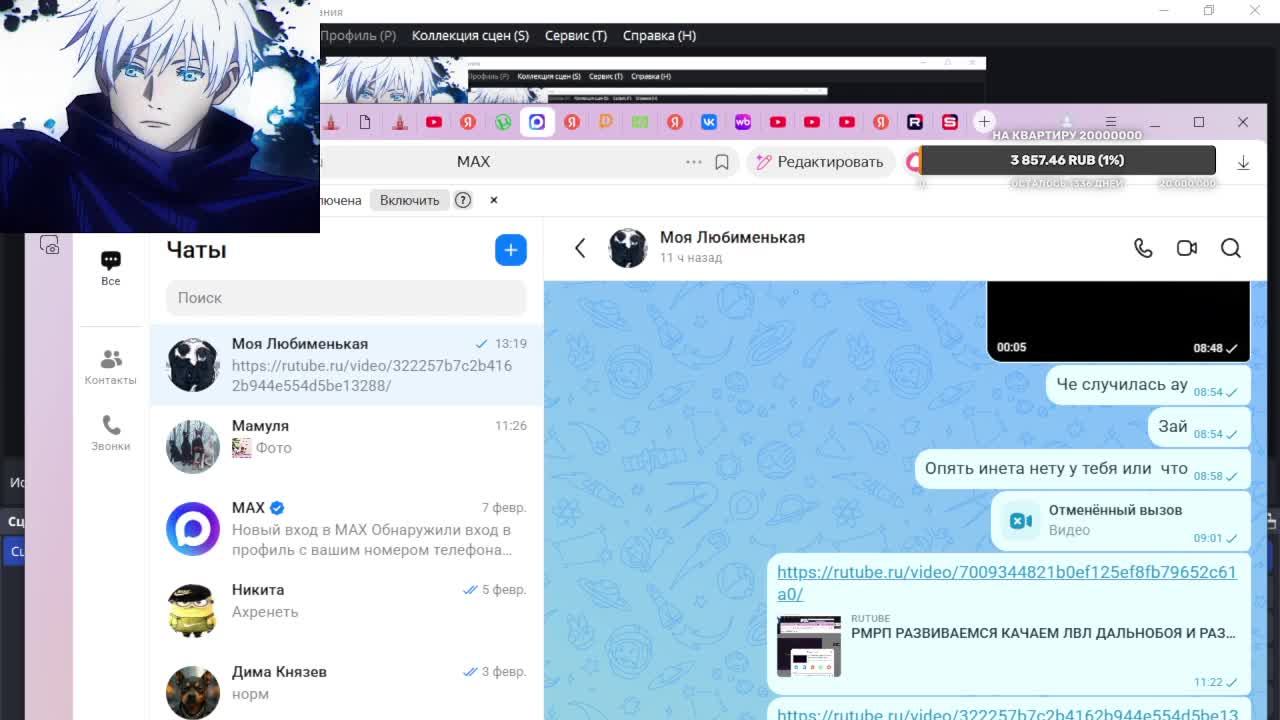Click the donation goal bar 3 857.46 RUB
This screenshot has height=720, width=1280.
click(1067, 160)
